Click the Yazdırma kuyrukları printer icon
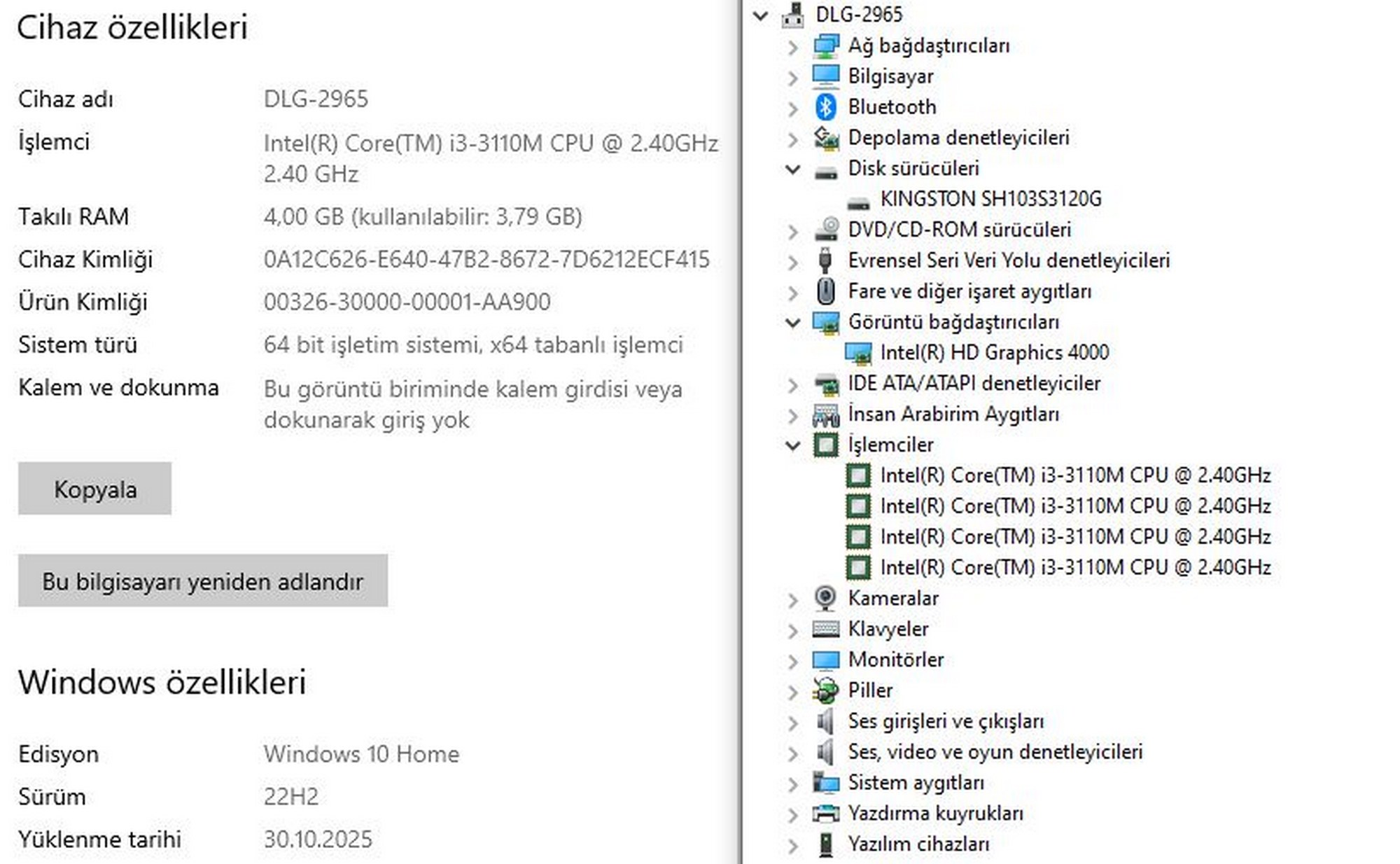 [826, 814]
